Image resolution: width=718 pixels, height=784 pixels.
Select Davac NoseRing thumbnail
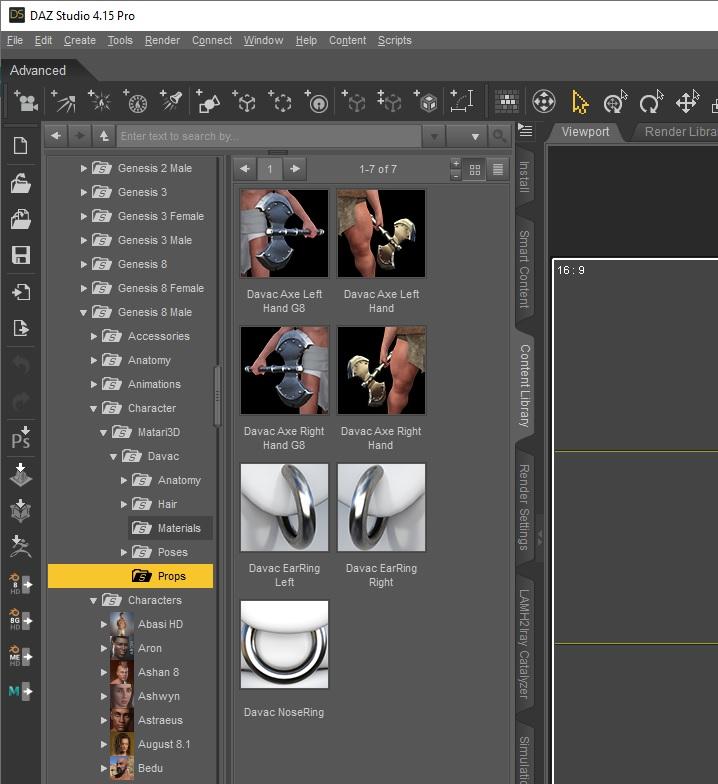tap(284, 644)
